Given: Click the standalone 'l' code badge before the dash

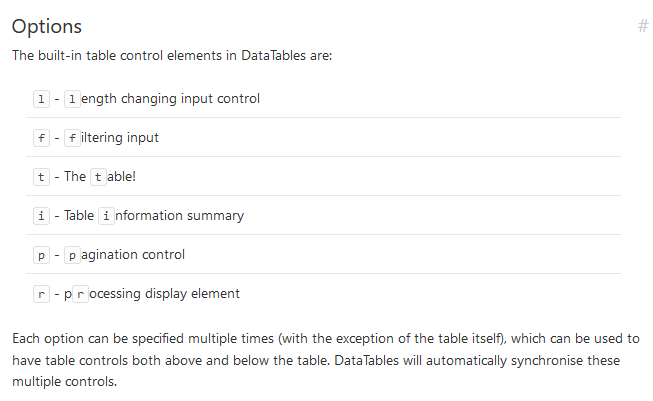Looking at the screenshot, I should [x=41, y=98].
